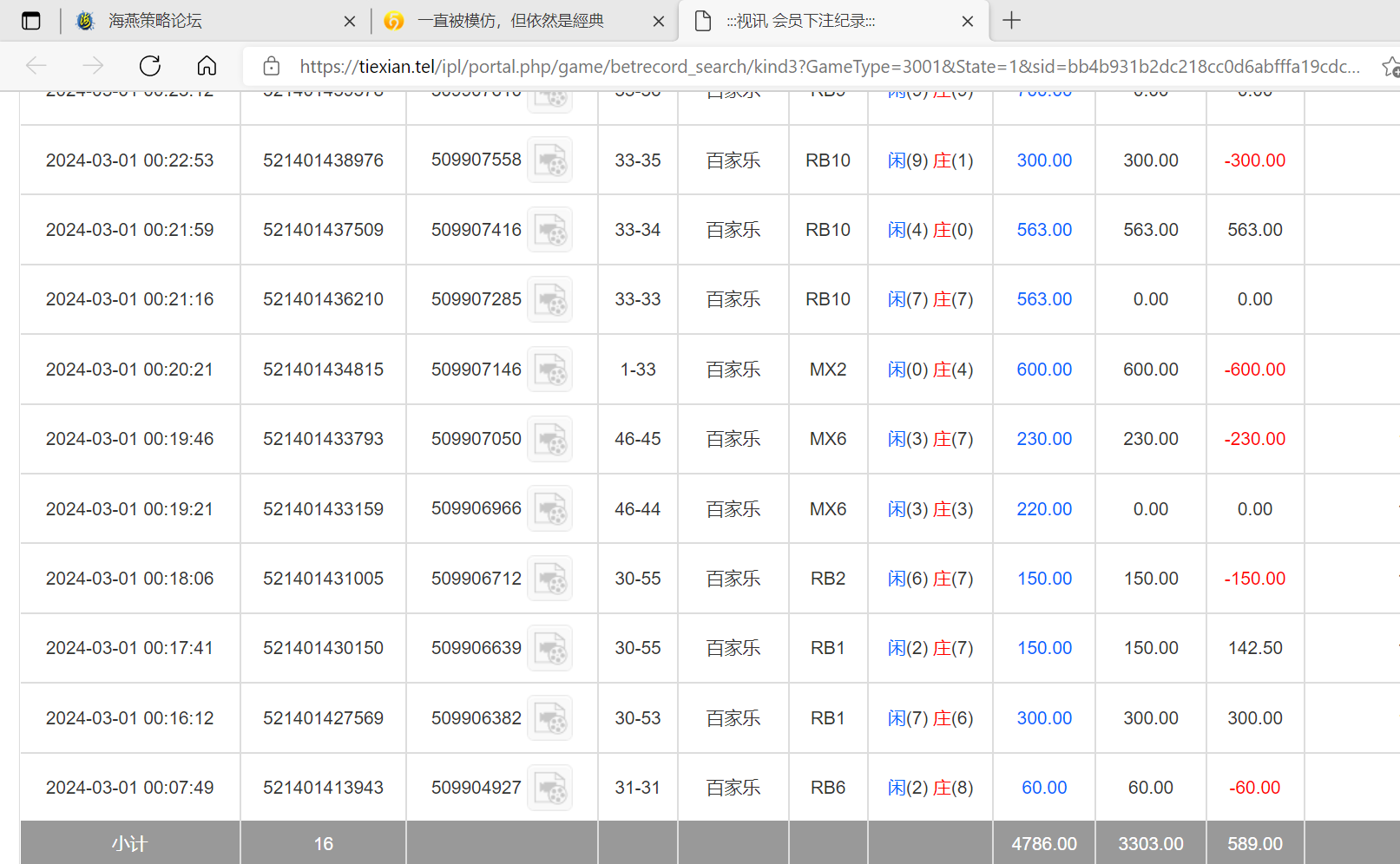This screenshot has width=1400, height=864.
Task: Select table code RB6
Action: click(828, 788)
